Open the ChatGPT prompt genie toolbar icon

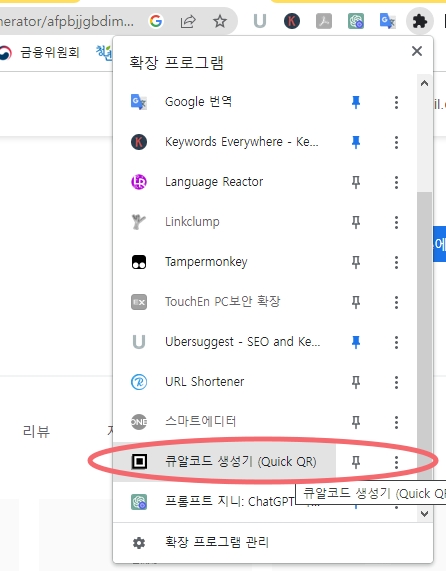point(356,21)
